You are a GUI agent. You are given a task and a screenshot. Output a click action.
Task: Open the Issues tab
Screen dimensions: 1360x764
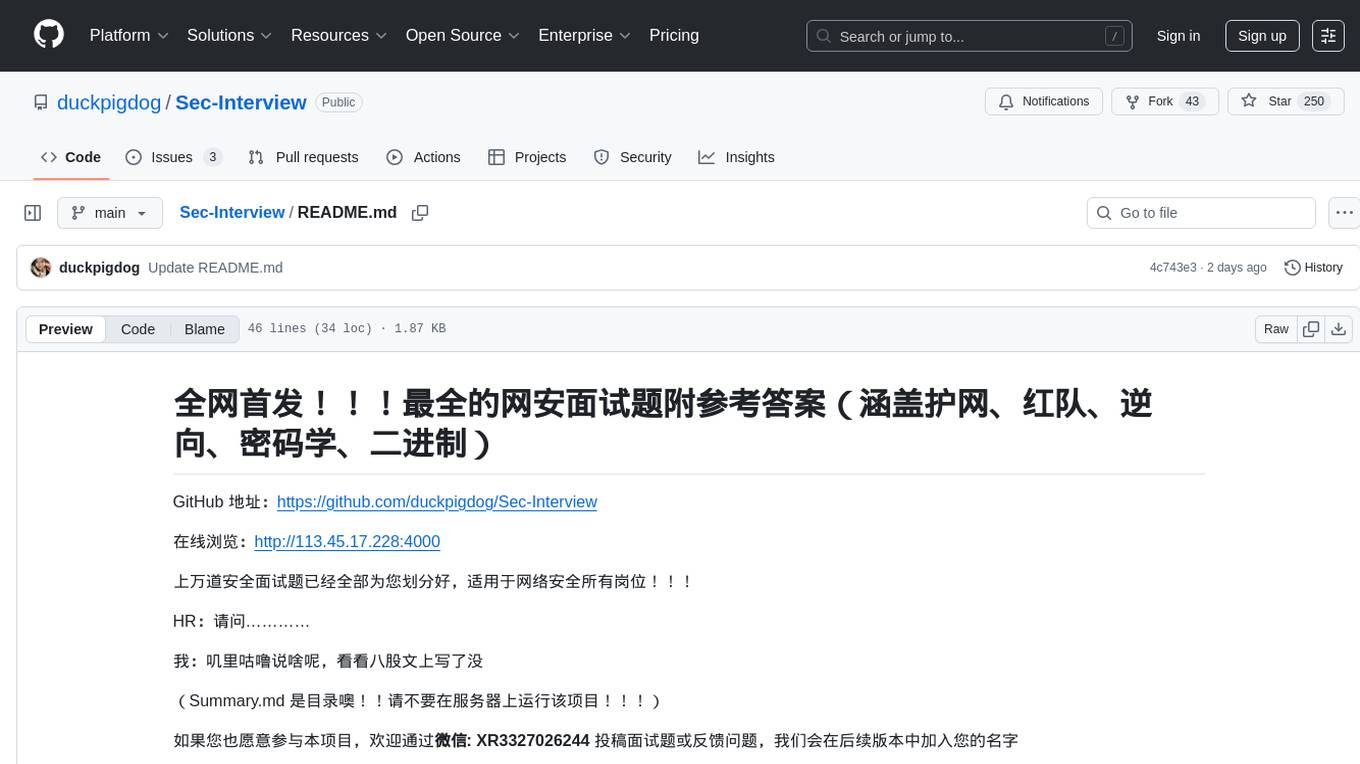pyautogui.click(x=173, y=157)
